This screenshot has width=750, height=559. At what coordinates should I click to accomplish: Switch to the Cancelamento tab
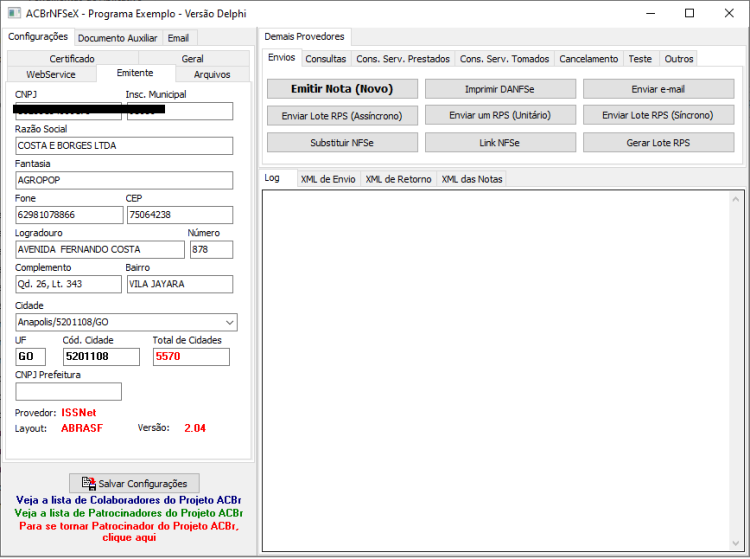pos(588,59)
